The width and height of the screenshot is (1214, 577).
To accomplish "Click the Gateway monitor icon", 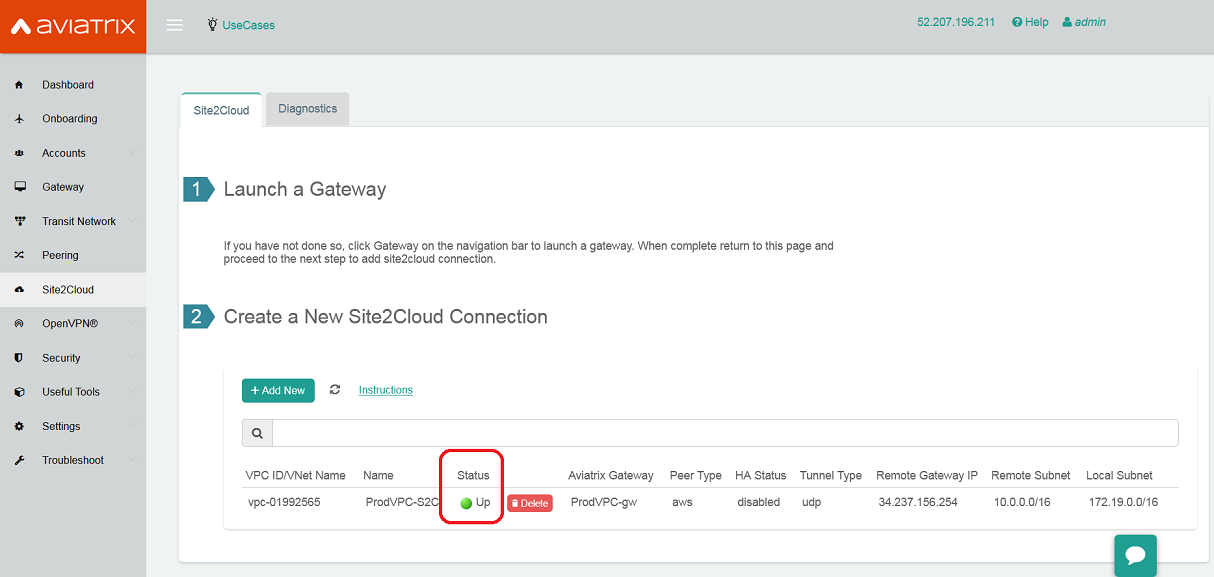I will click(19, 187).
